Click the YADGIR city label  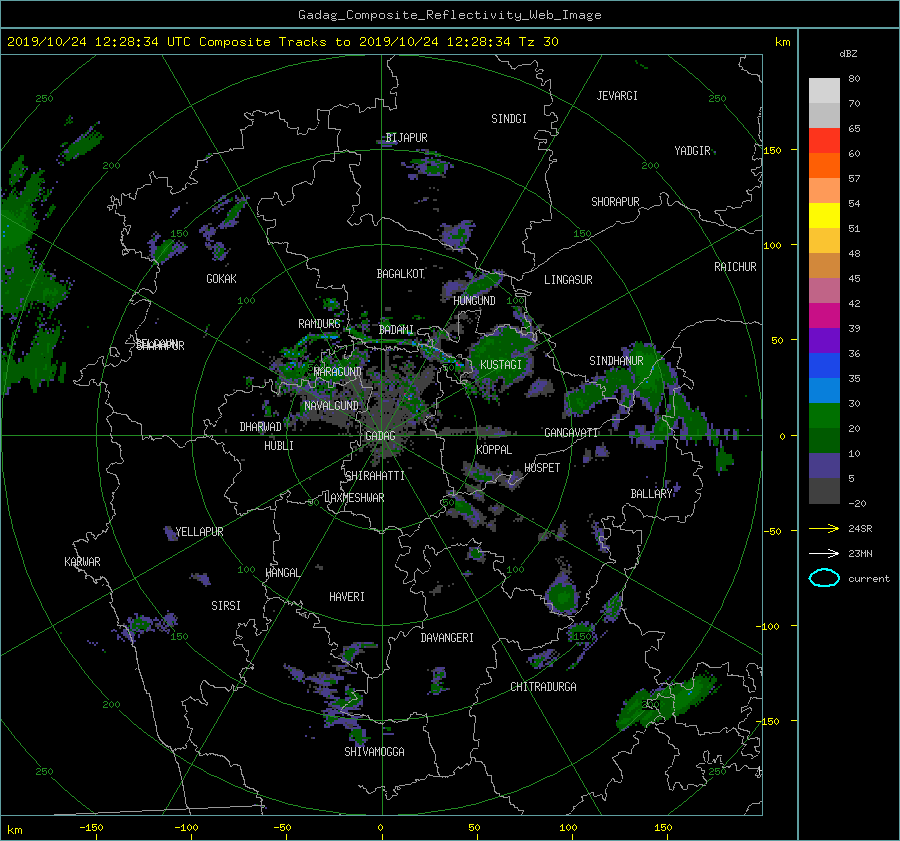pos(692,151)
